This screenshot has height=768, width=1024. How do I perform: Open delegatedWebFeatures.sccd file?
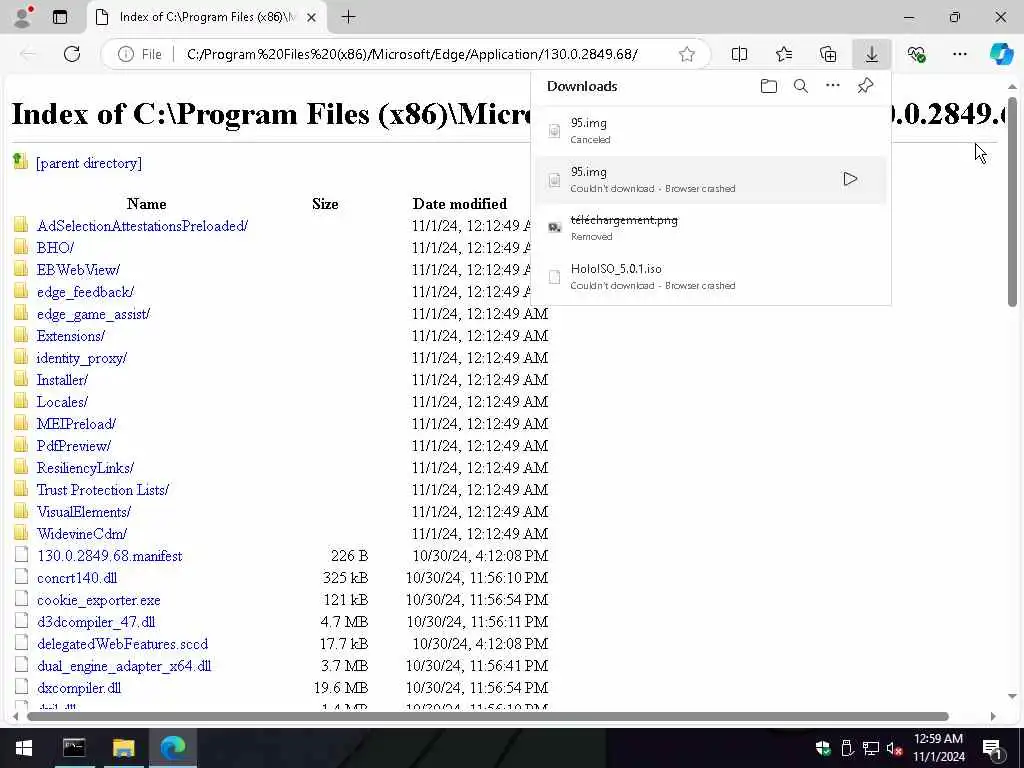(x=123, y=644)
